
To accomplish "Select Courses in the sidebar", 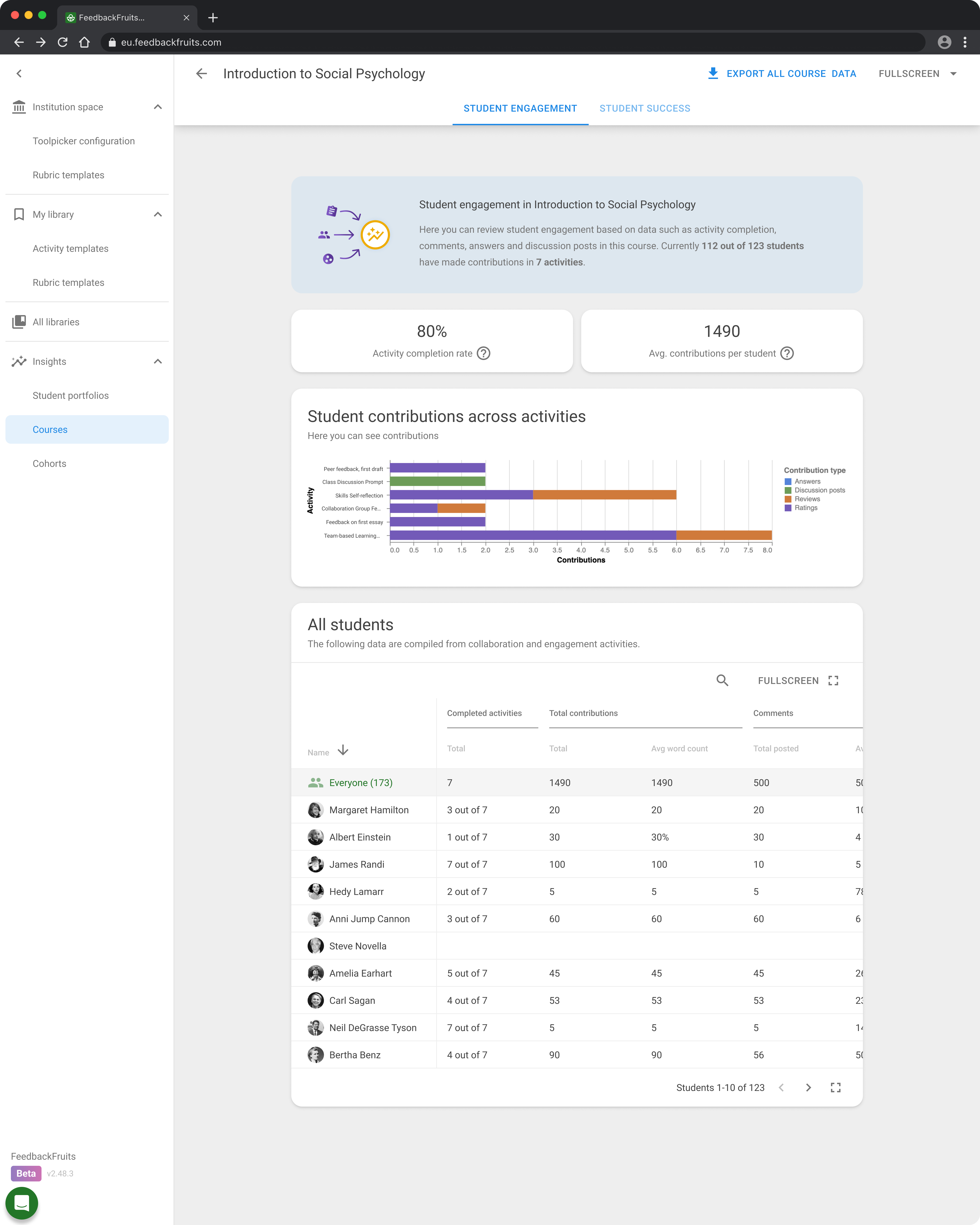I will pyautogui.click(x=87, y=430).
